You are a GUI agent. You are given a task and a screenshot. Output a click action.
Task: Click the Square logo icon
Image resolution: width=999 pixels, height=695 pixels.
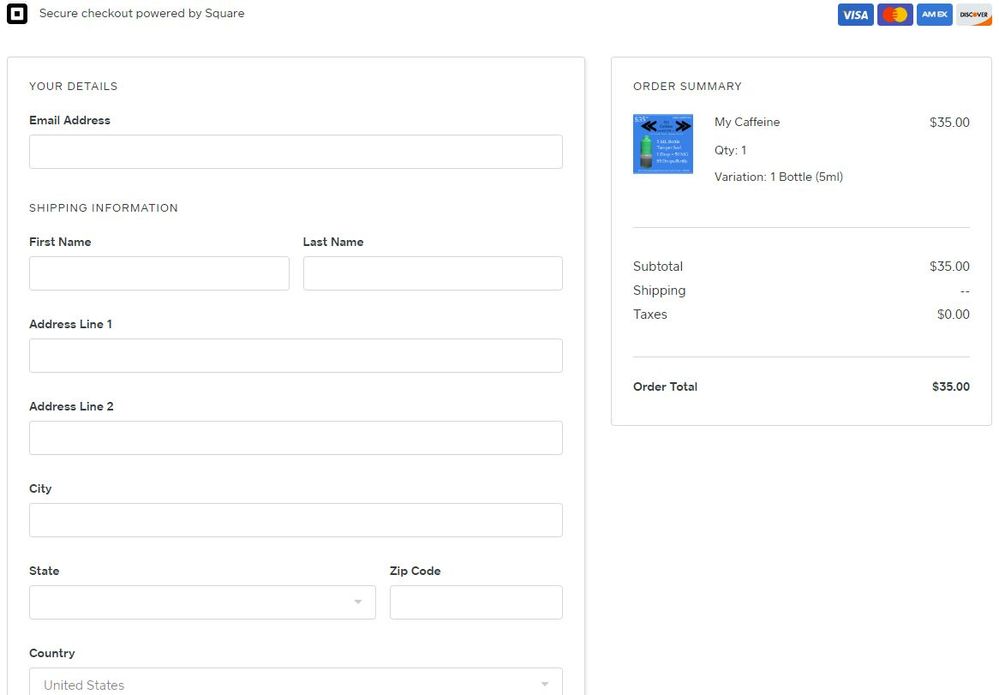[x=17, y=14]
